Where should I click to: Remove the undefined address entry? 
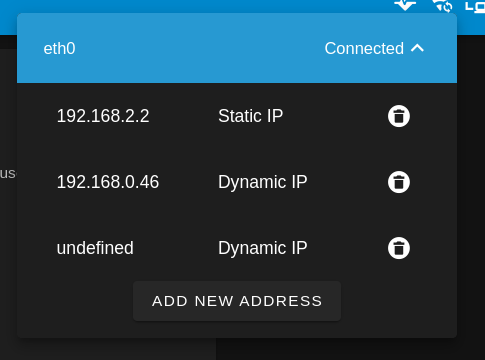point(399,248)
